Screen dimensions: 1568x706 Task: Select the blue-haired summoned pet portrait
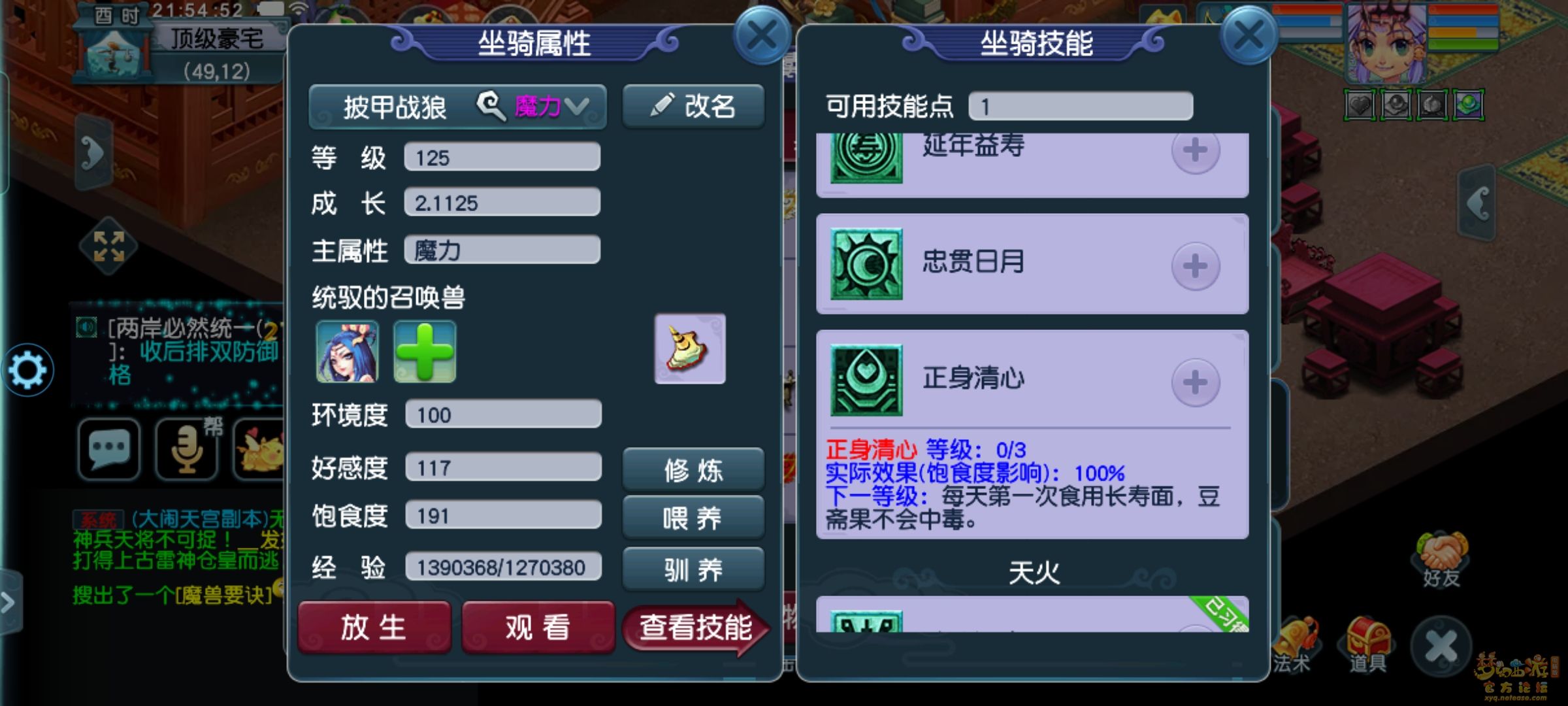pyautogui.click(x=347, y=351)
